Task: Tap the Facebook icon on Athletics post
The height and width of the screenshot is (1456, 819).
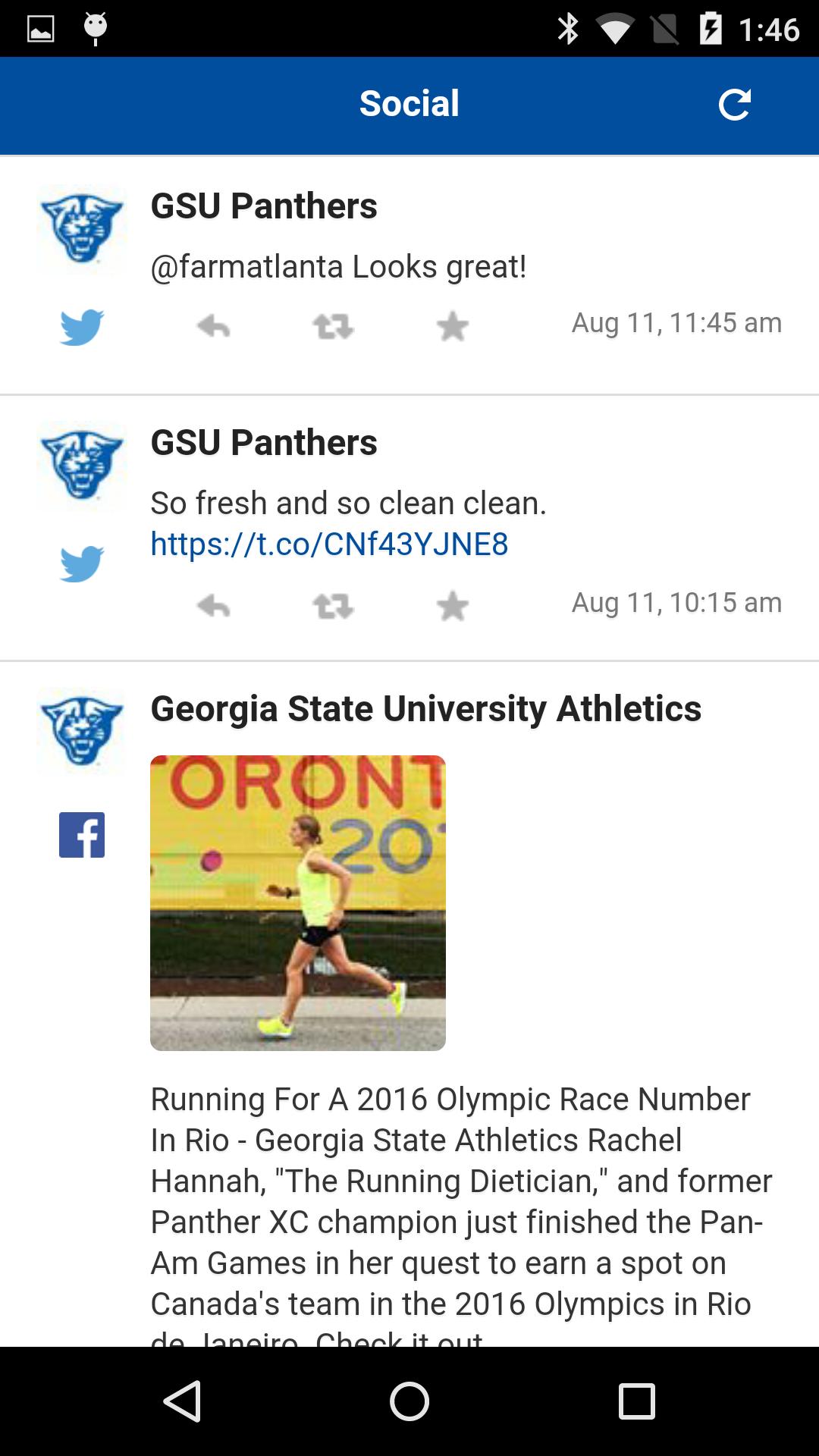Action: [x=82, y=835]
